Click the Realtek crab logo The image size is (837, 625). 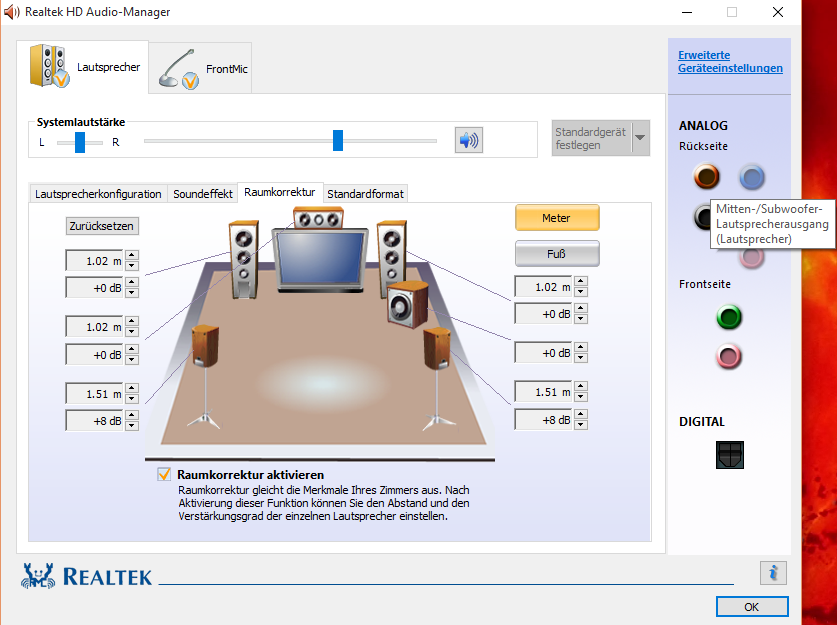pyautogui.click(x=38, y=576)
